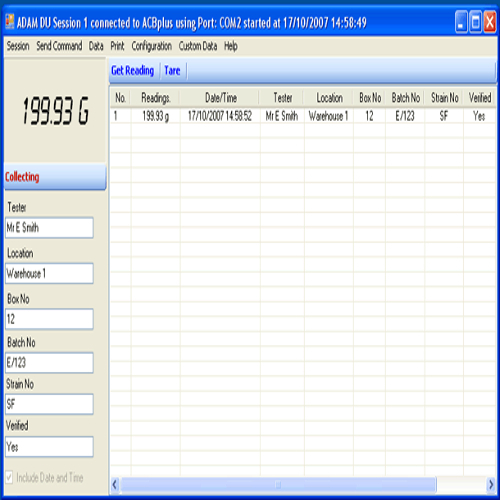Click the horizontal scrollbar thumb below the table

click(x=278, y=484)
